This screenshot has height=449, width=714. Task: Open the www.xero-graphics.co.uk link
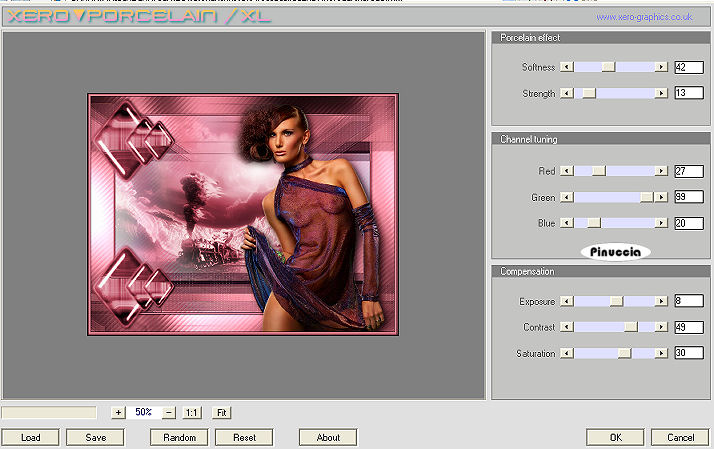pos(644,17)
